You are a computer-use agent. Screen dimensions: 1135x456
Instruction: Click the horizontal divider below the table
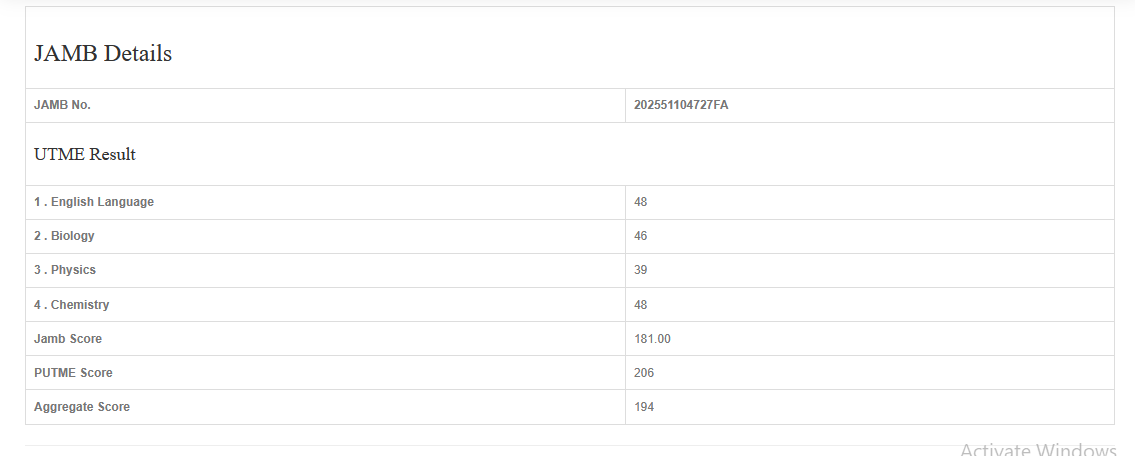500,445
